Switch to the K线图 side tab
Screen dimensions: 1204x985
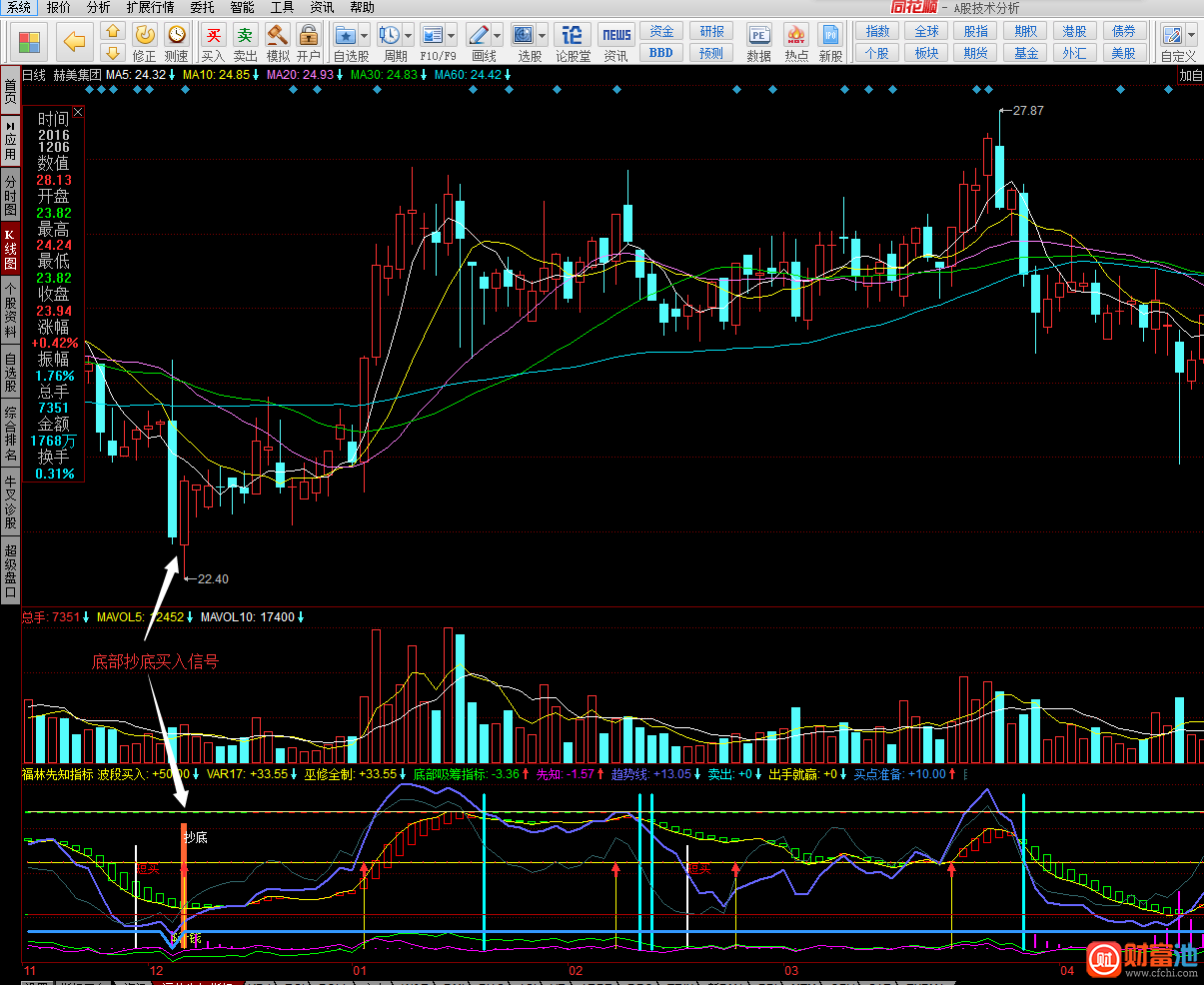[10, 249]
